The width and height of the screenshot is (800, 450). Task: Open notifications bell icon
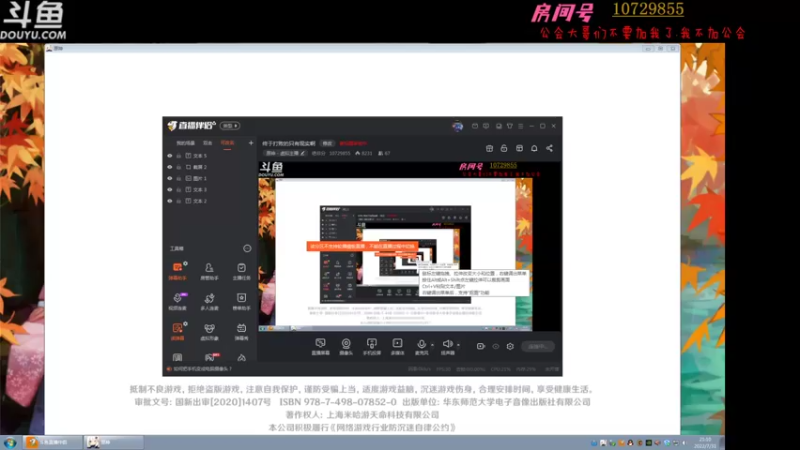[534, 148]
